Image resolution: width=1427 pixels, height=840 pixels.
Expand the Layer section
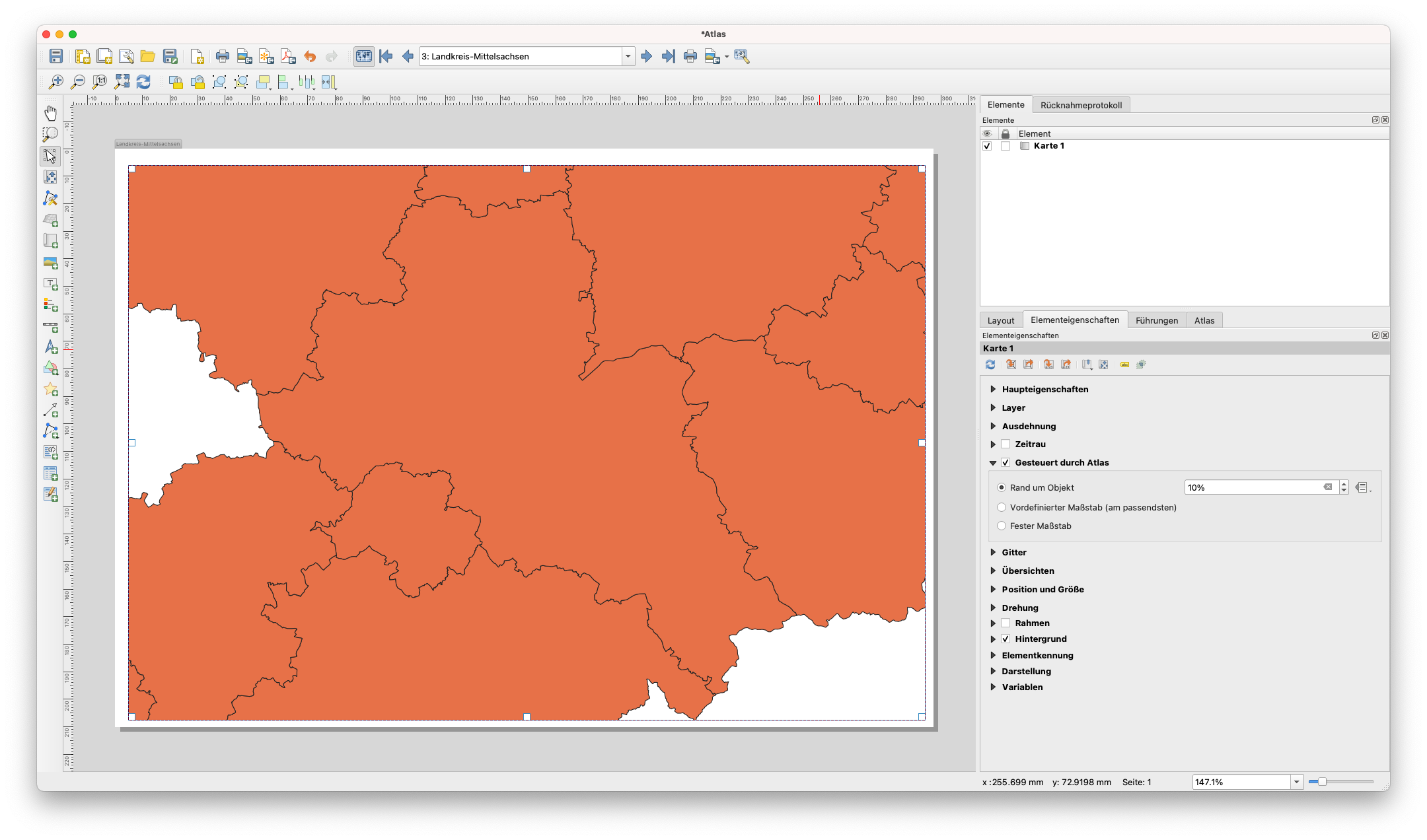coord(993,407)
